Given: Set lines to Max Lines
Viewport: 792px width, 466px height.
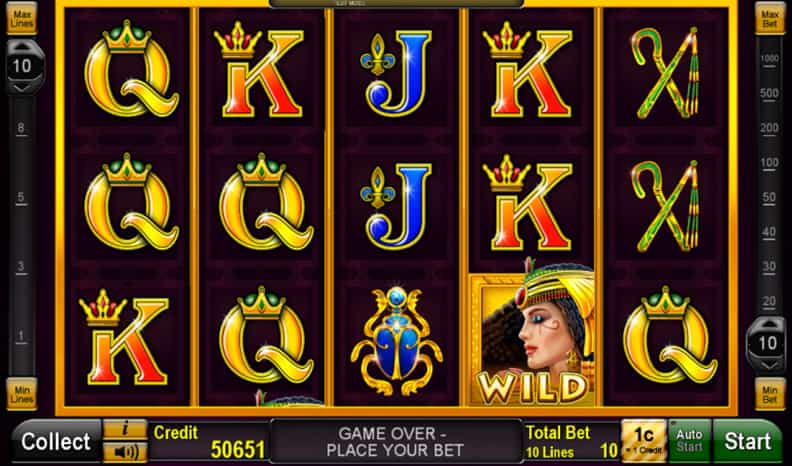Looking at the screenshot, I should click(22, 19).
